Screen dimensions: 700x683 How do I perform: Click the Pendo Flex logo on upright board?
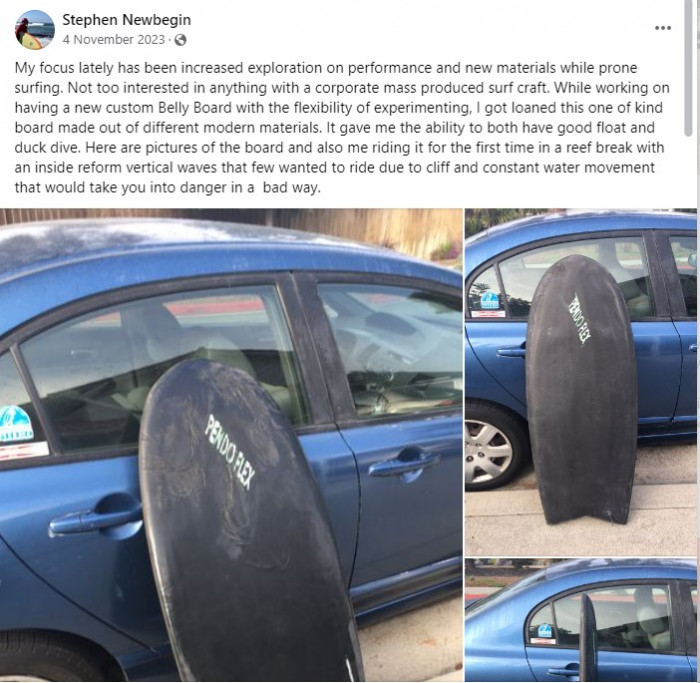579,318
